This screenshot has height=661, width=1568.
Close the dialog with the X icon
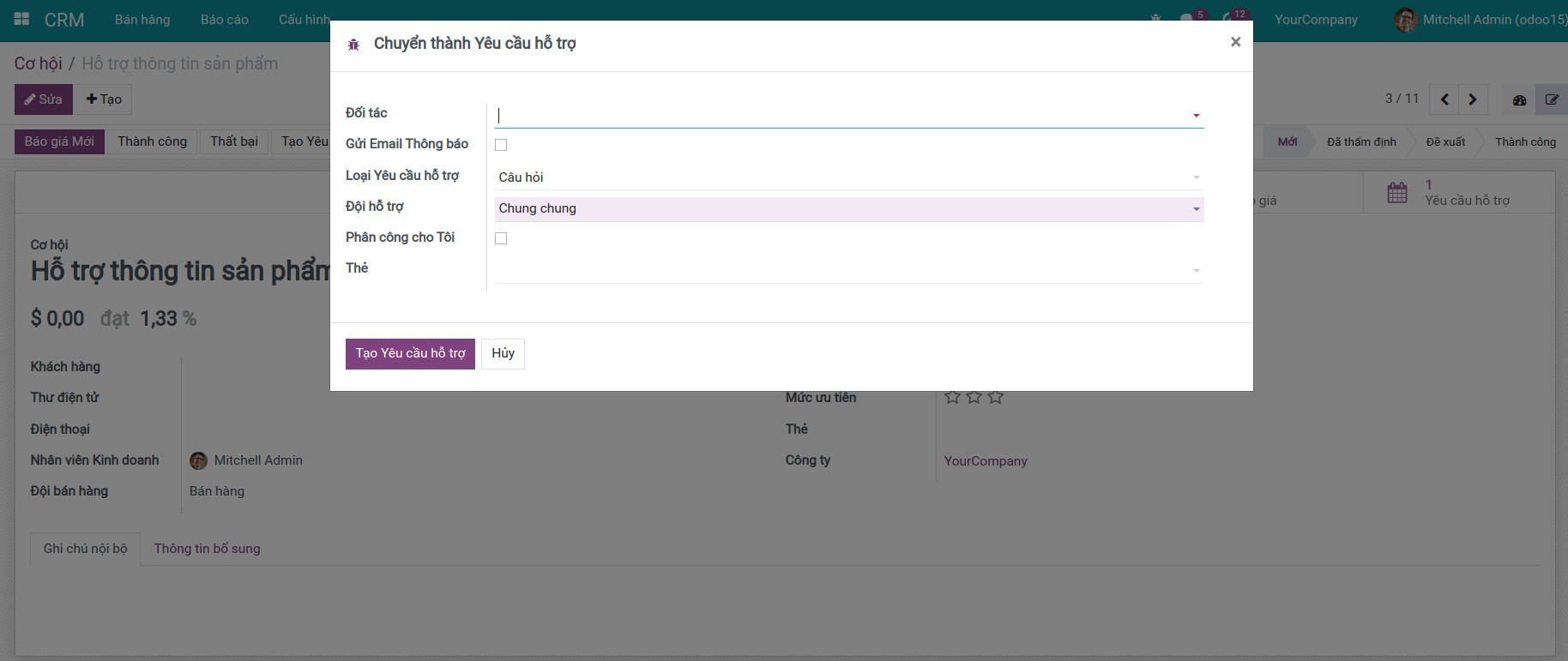tap(1235, 42)
